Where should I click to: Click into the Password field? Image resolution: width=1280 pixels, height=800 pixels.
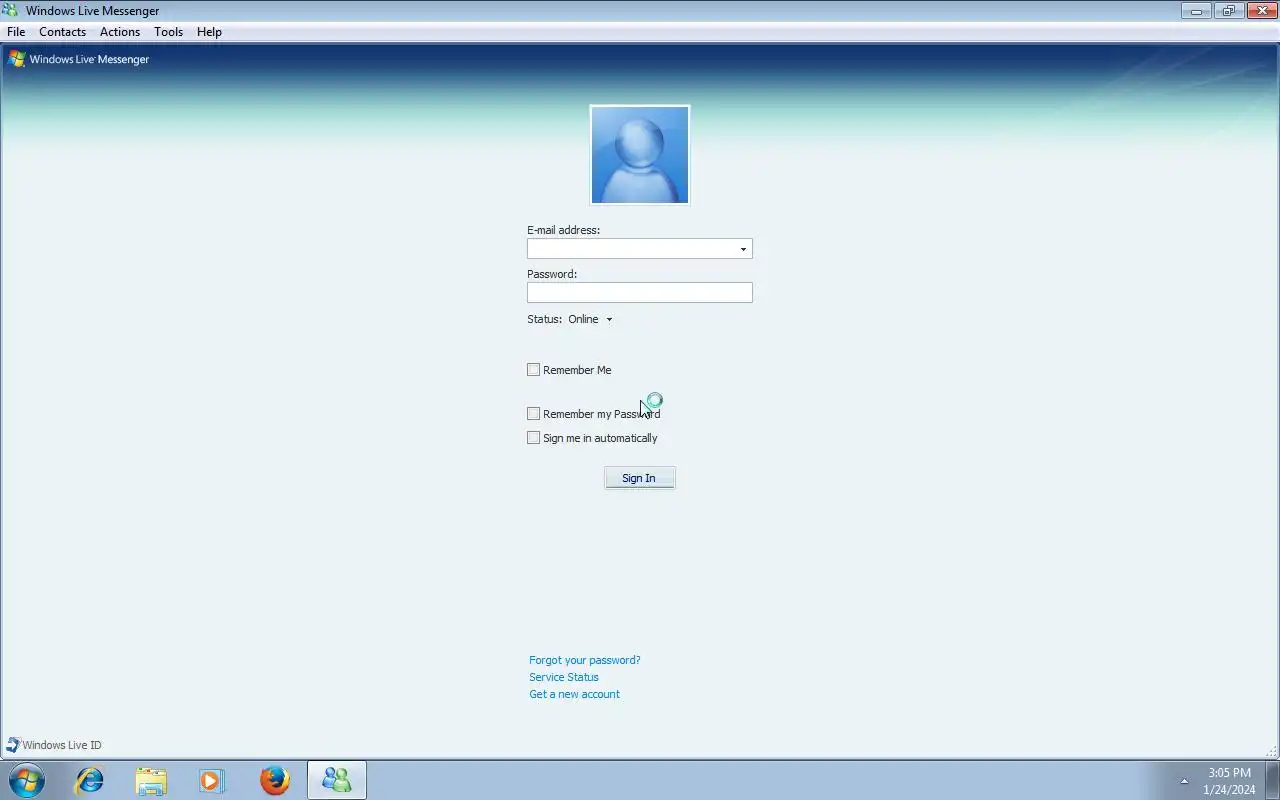click(640, 292)
